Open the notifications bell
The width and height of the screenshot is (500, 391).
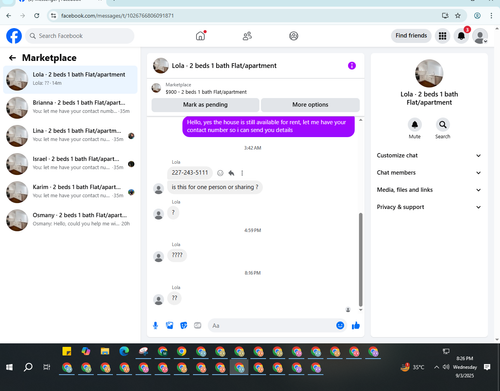coord(461,36)
